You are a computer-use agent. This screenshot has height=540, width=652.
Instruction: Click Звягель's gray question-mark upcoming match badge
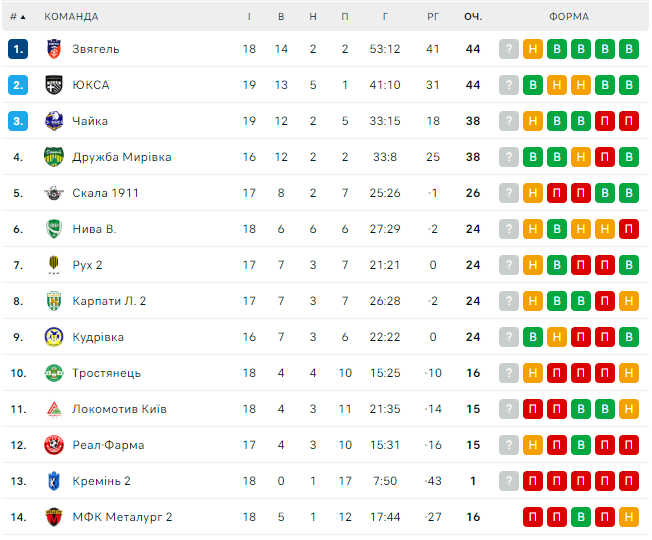(509, 49)
